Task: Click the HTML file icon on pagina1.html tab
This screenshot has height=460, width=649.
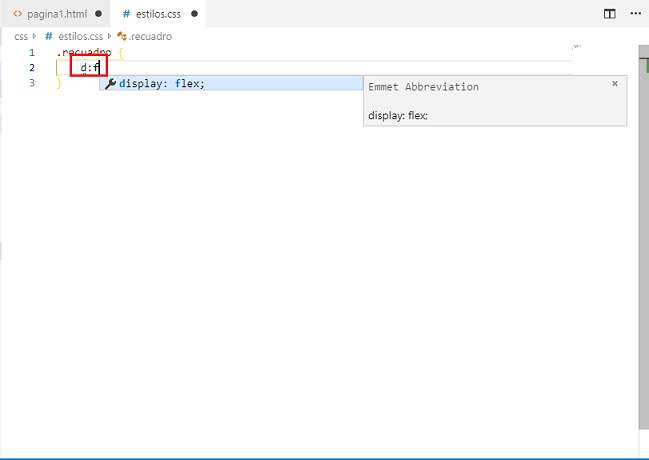Action: tap(17, 14)
